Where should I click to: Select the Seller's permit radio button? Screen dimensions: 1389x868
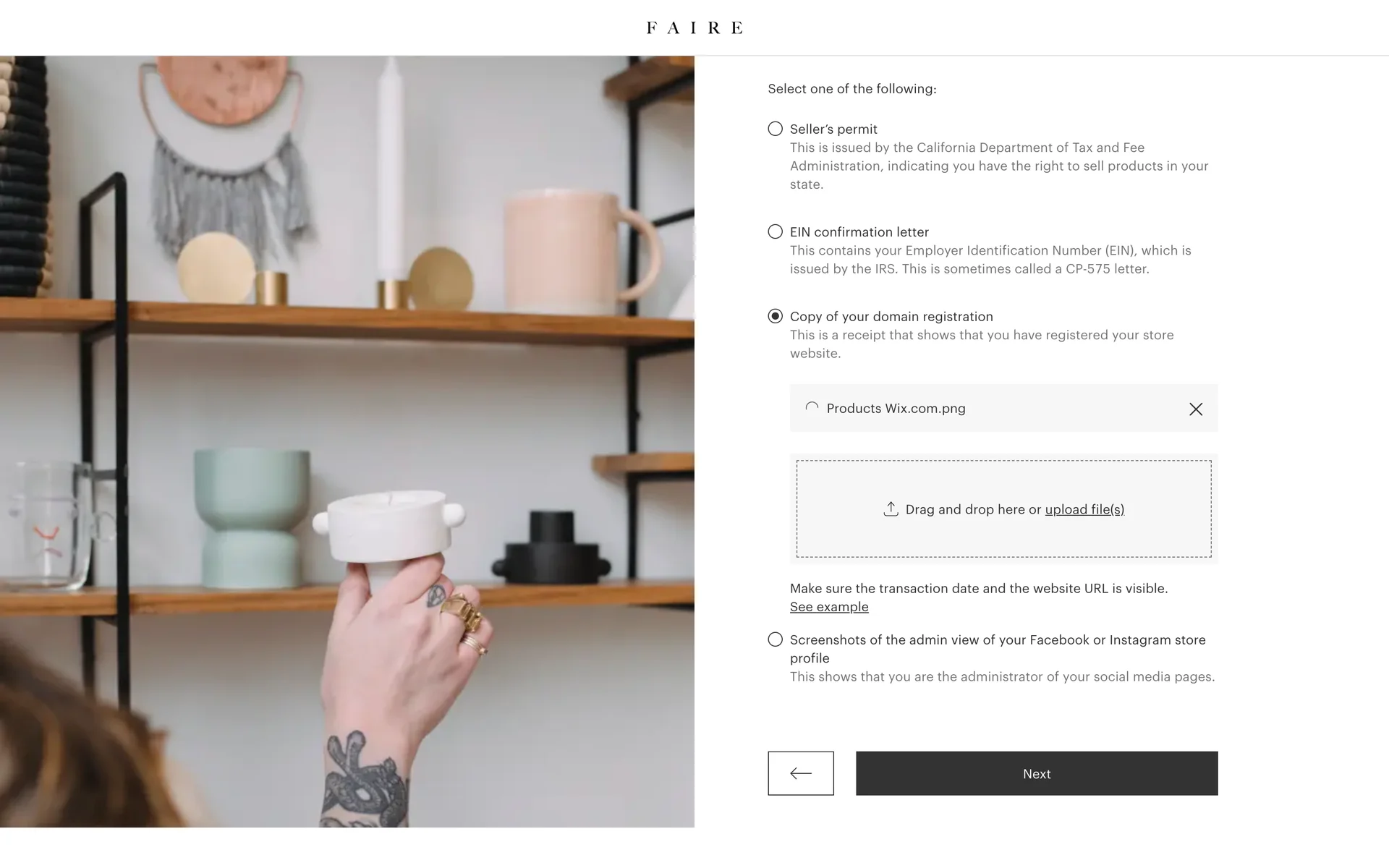(776, 129)
